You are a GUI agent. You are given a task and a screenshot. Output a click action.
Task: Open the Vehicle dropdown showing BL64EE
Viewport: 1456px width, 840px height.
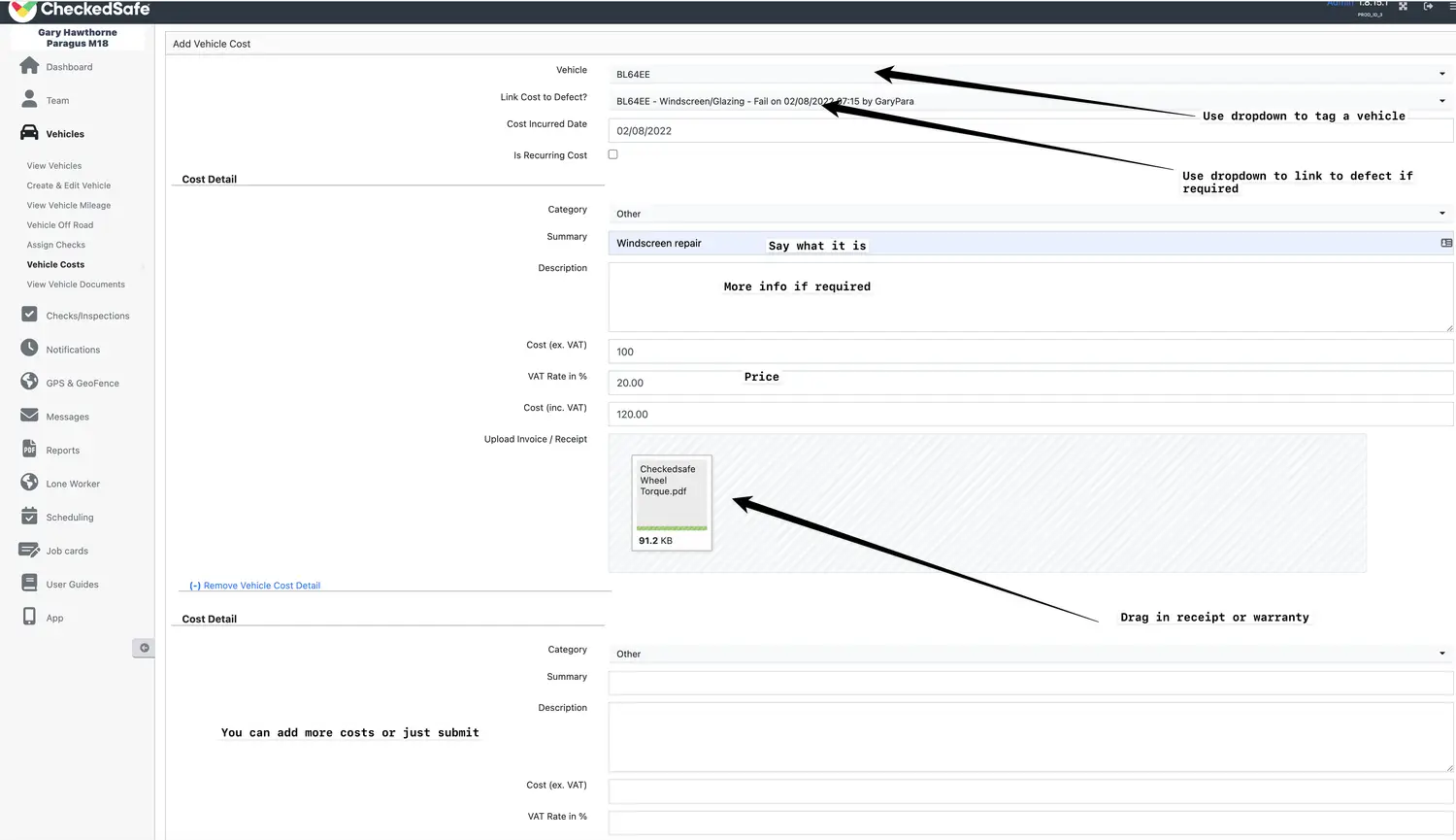[x=1029, y=74]
